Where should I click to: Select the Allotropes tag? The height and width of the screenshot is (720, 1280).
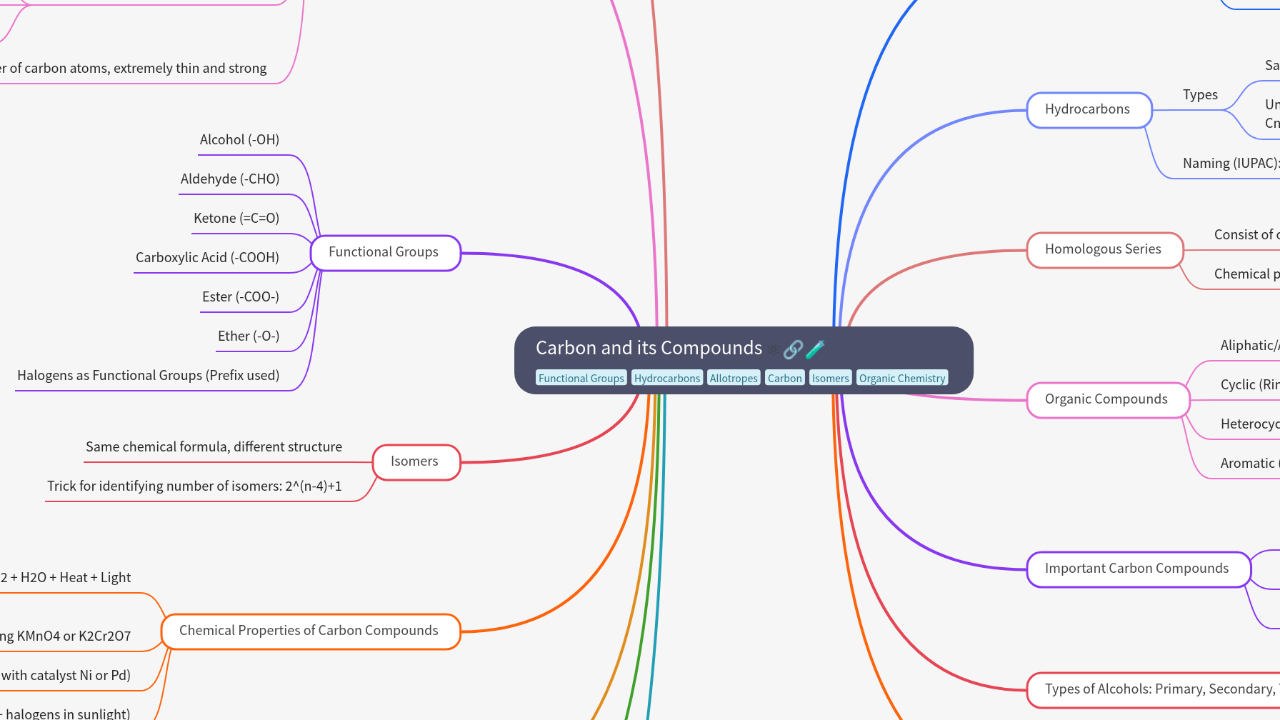tap(734, 378)
